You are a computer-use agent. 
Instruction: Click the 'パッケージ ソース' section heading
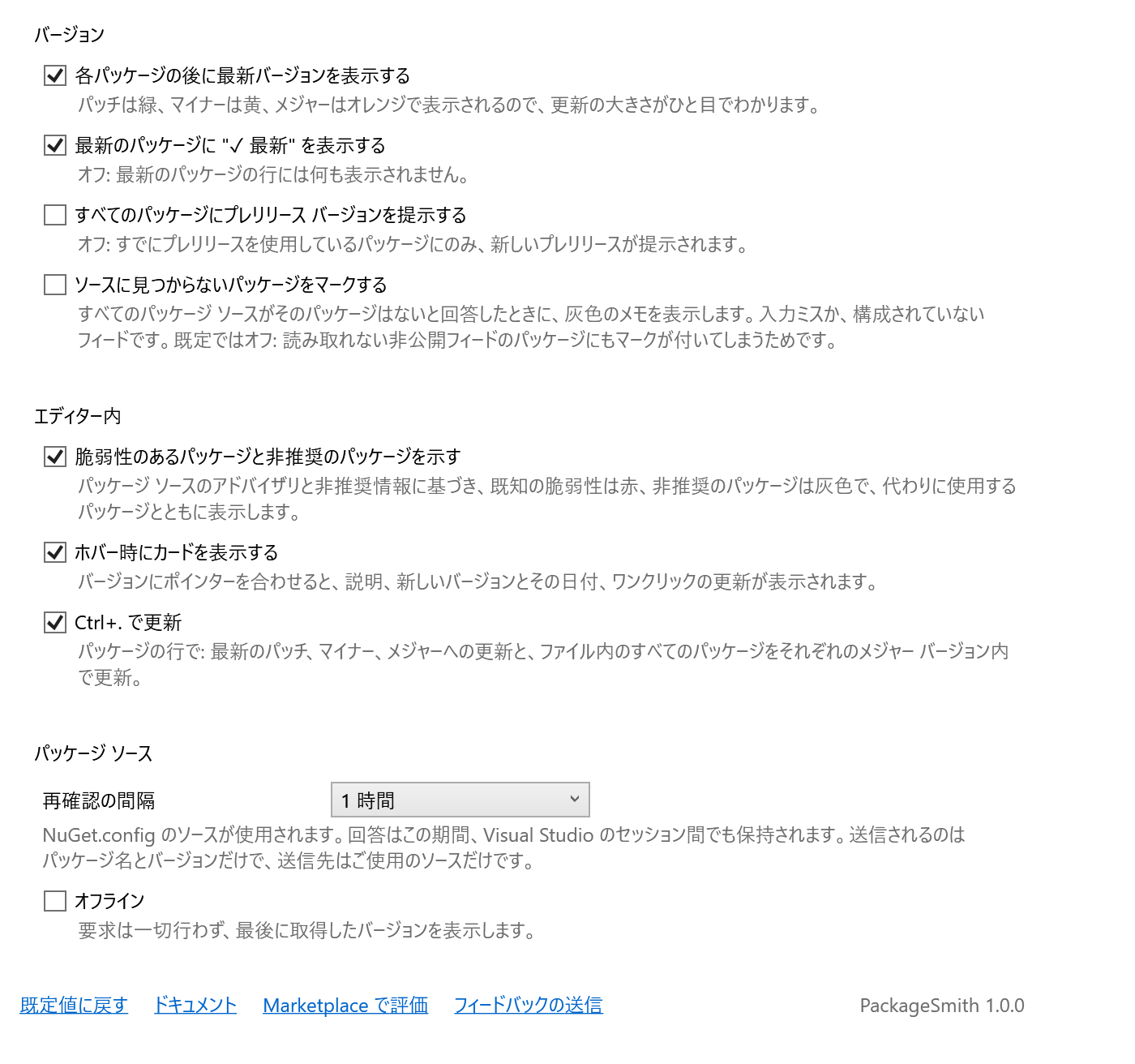tap(93, 753)
